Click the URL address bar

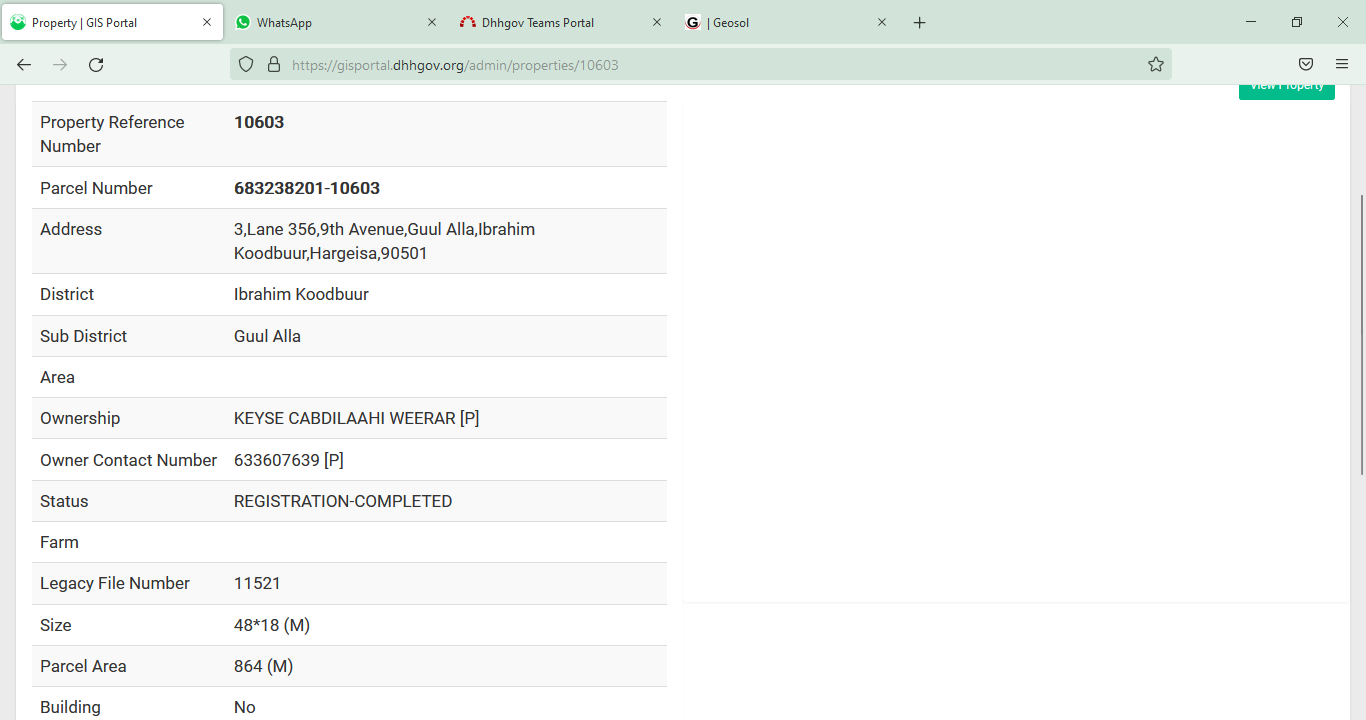point(700,64)
